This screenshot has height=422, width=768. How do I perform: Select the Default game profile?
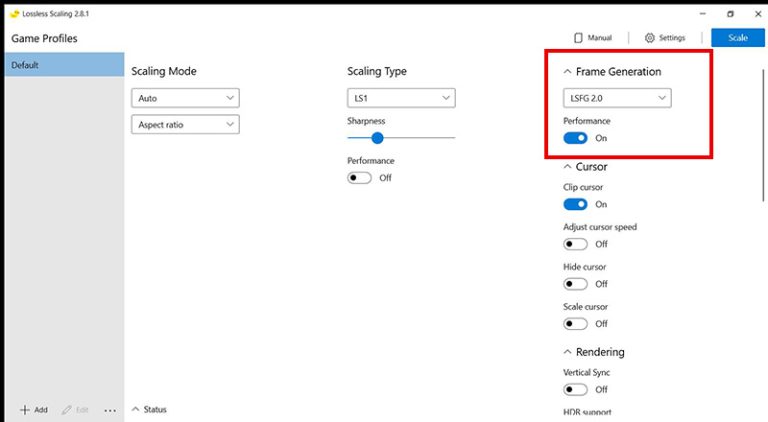62,65
